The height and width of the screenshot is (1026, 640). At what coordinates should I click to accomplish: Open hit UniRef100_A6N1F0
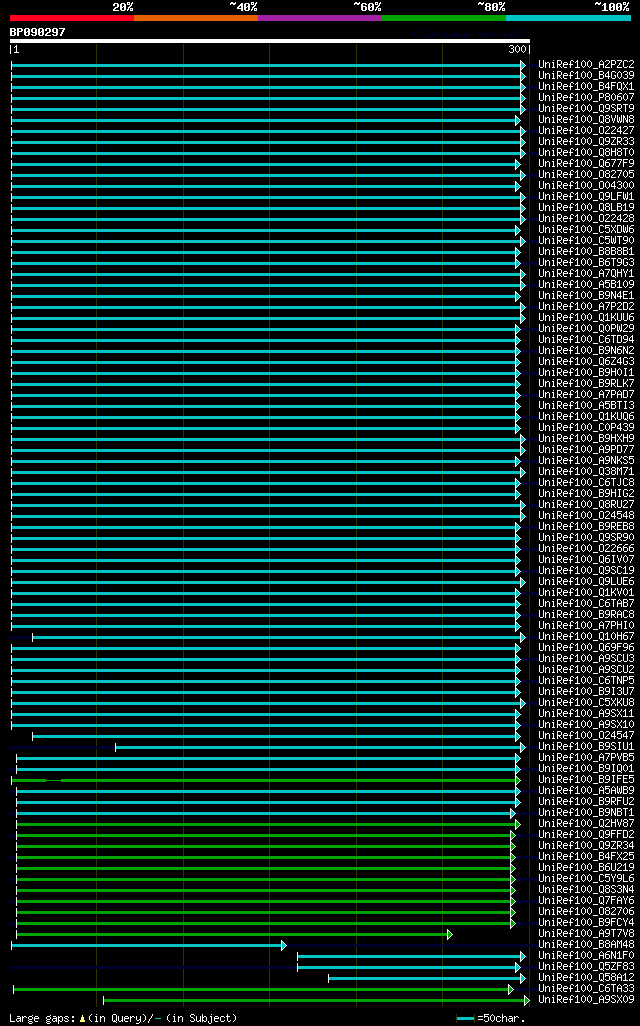(x=586, y=955)
